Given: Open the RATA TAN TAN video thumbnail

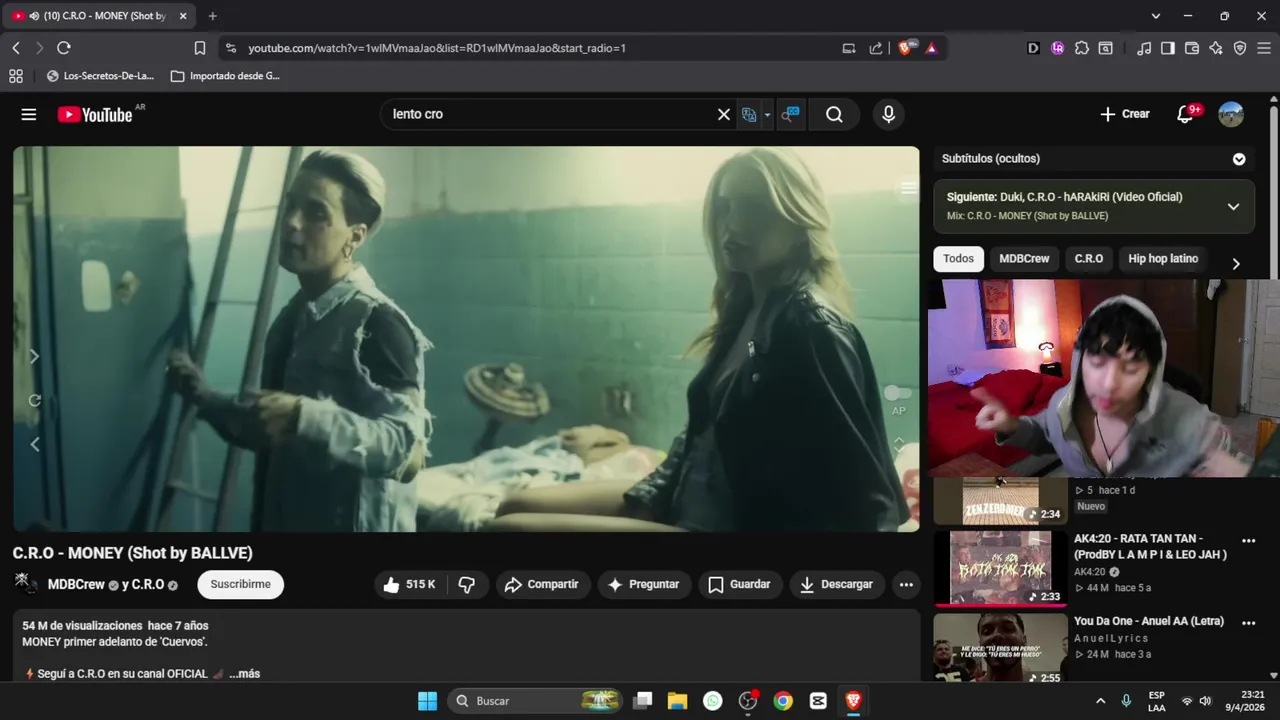Looking at the screenshot, I should (1000, 567).
